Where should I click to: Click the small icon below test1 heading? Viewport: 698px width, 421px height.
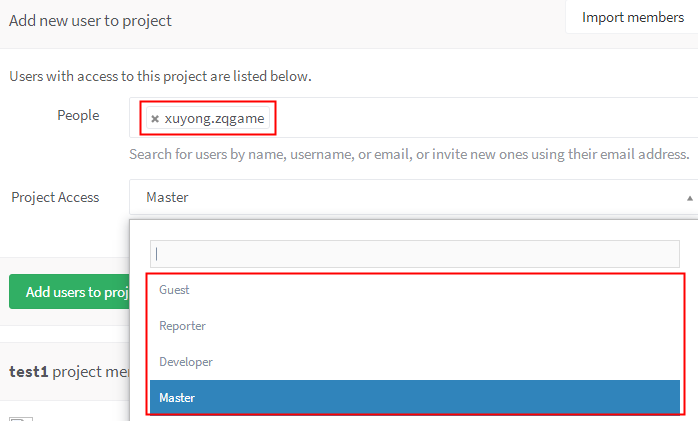pos(20,417)
